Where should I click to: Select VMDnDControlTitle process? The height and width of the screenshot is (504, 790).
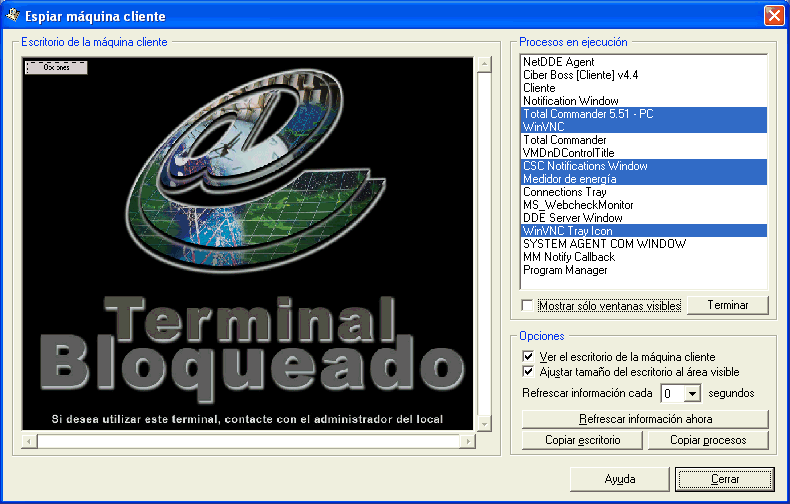(643, 153)
